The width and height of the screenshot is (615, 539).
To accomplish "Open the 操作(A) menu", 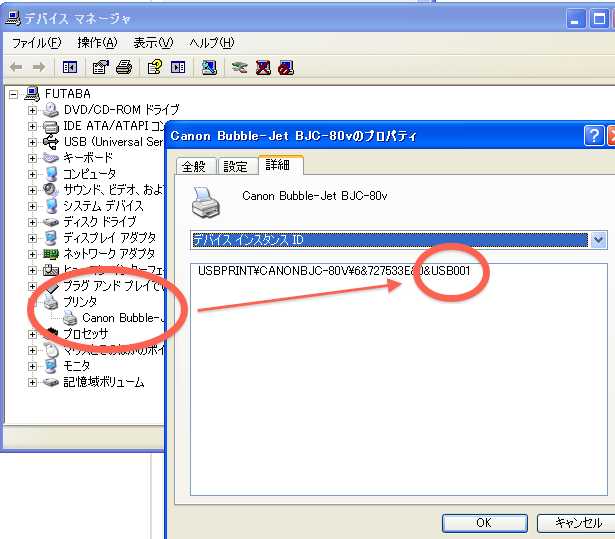I will tap(97, 43).
